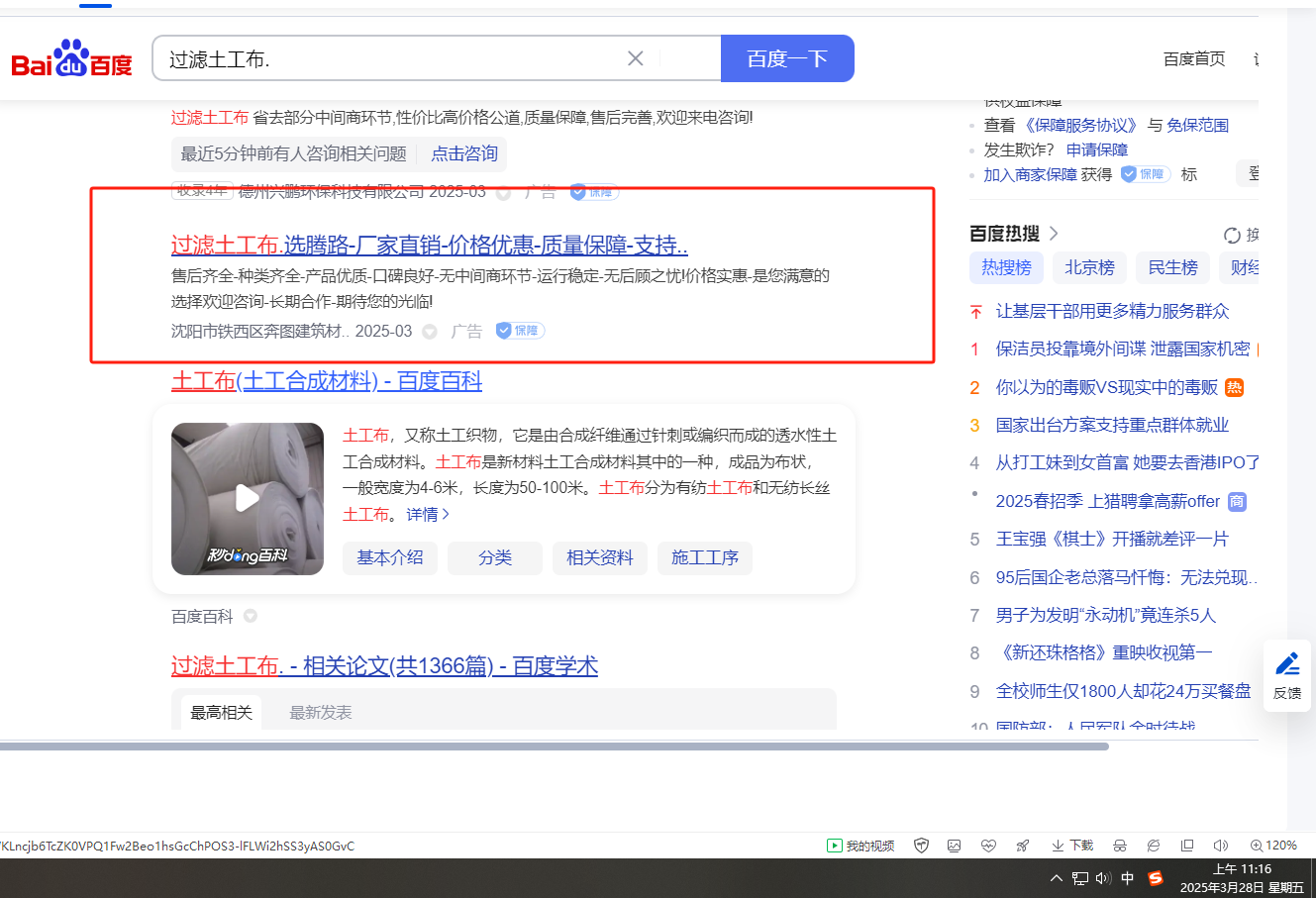Toggle browser sound with the speaker icon
This screenshot has width=1316, height=898.
[x=1221, y=846]
